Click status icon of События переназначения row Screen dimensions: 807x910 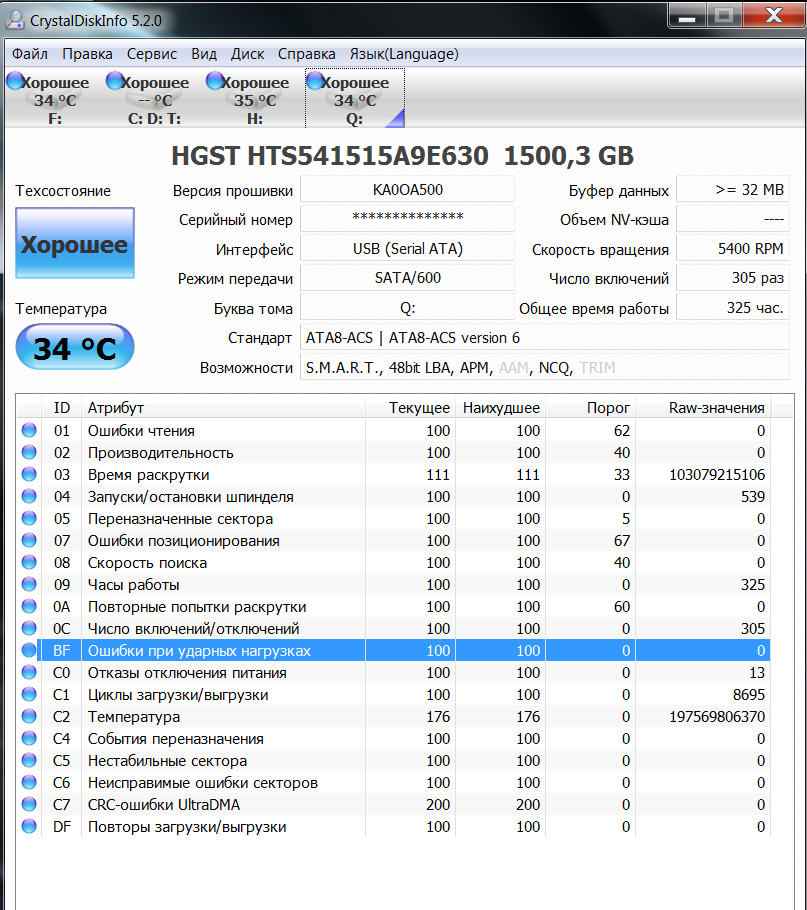pyautogui.click(x=29, y=738)
